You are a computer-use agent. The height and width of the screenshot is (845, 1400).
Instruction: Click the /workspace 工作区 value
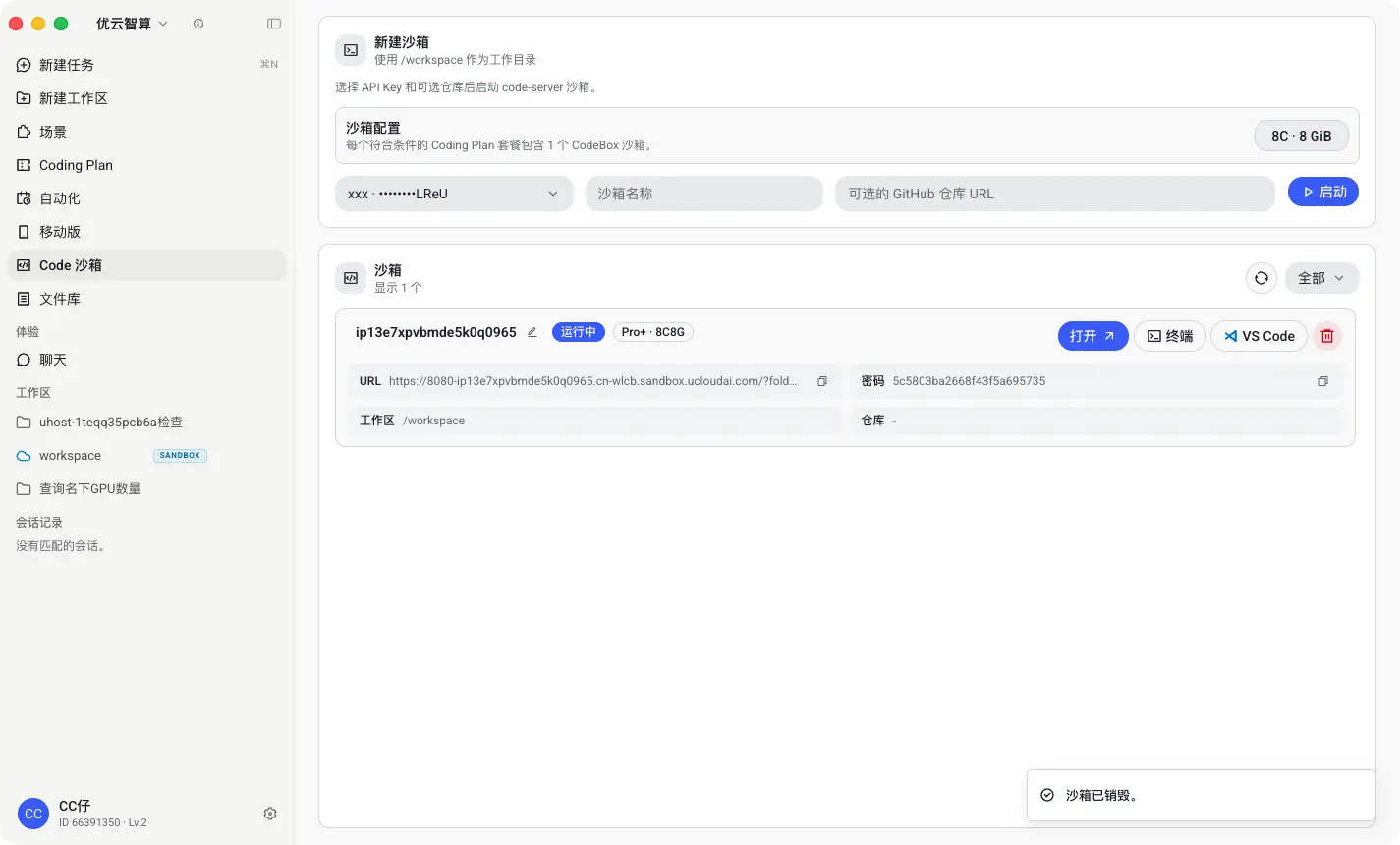(433, 421)
